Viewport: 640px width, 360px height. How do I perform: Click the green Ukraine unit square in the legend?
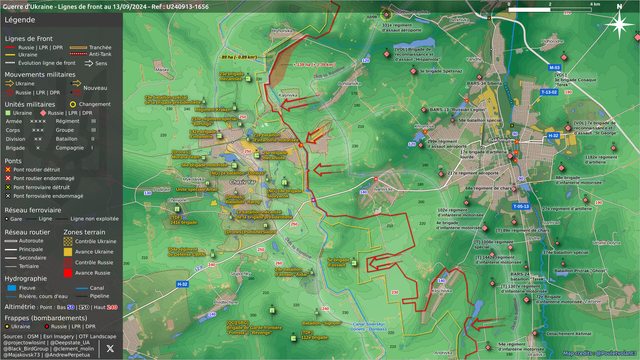8,113
